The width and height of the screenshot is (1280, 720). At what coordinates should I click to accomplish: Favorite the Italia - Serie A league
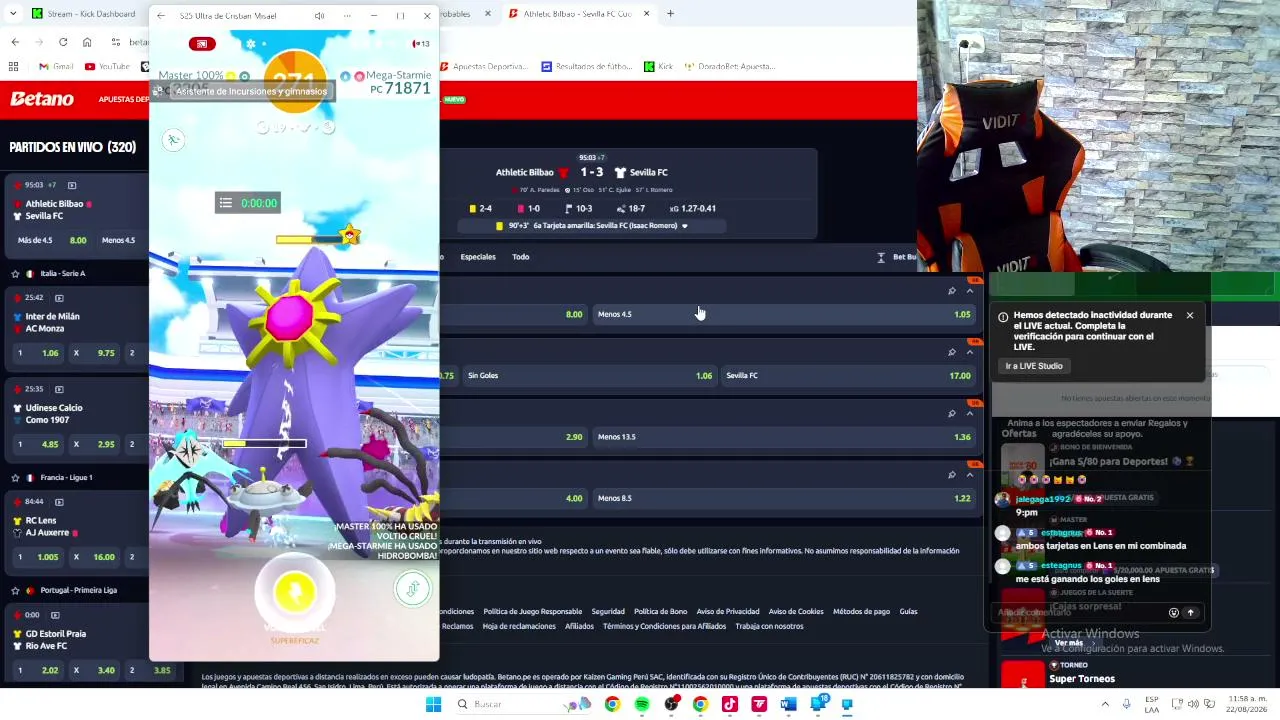pos(15,274)
